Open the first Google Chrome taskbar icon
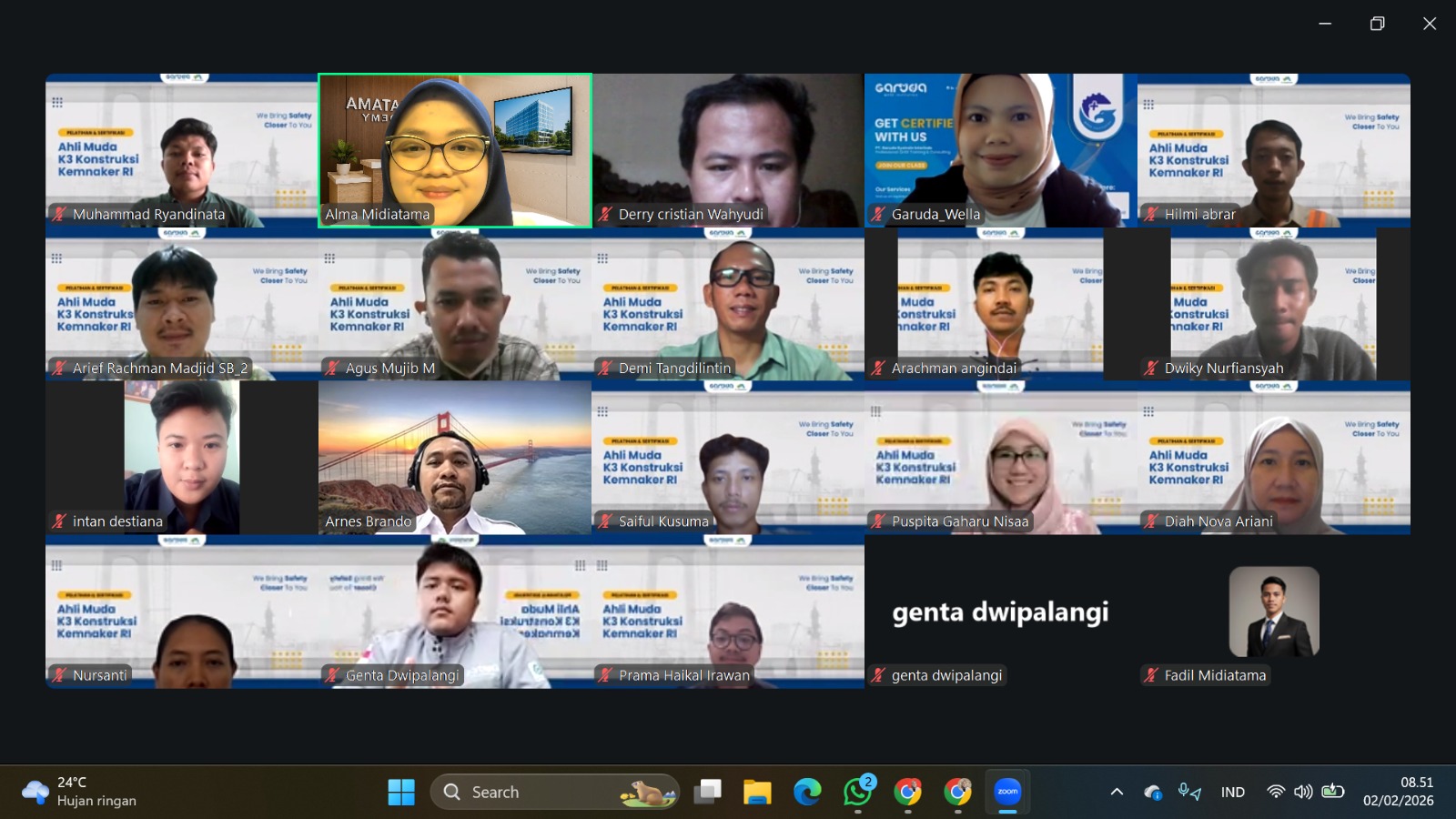1456x819 pixels. (907, 792)
